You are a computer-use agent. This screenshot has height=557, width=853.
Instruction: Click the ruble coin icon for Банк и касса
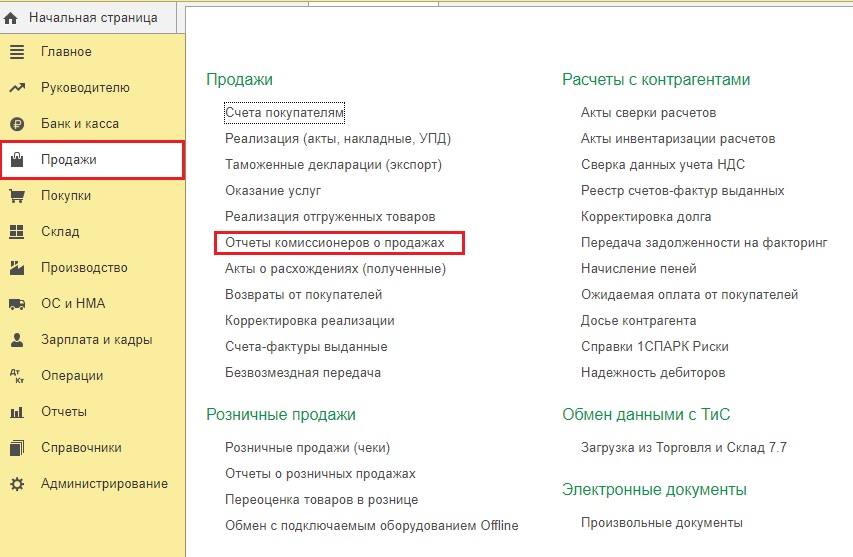point(17,124)
